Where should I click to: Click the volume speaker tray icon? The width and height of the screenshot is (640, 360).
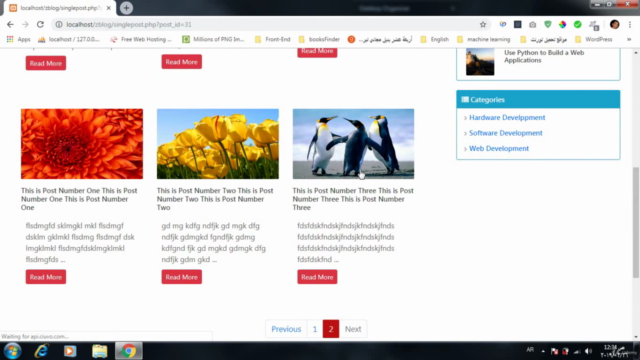(x=588, y=351)
